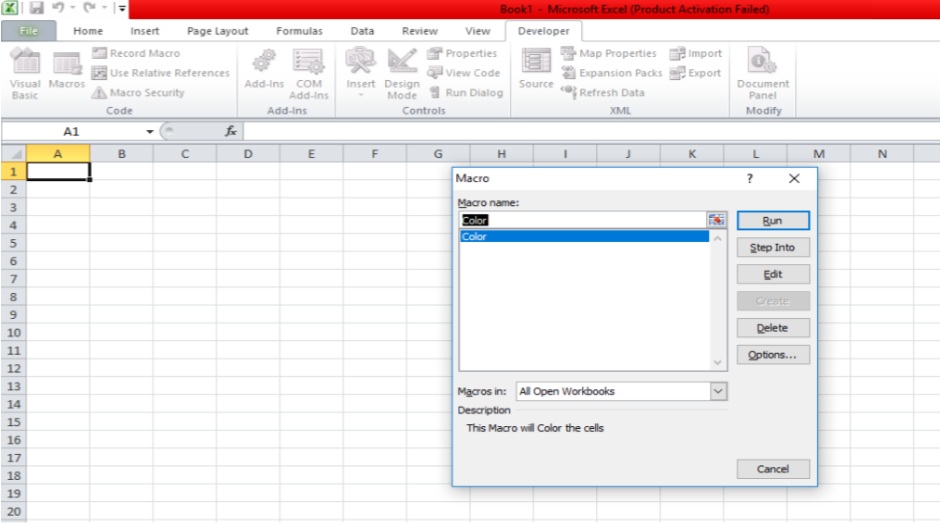Select column M header
Screen dimensions: 940x523
pyautogui.click(x=819, y=154)
